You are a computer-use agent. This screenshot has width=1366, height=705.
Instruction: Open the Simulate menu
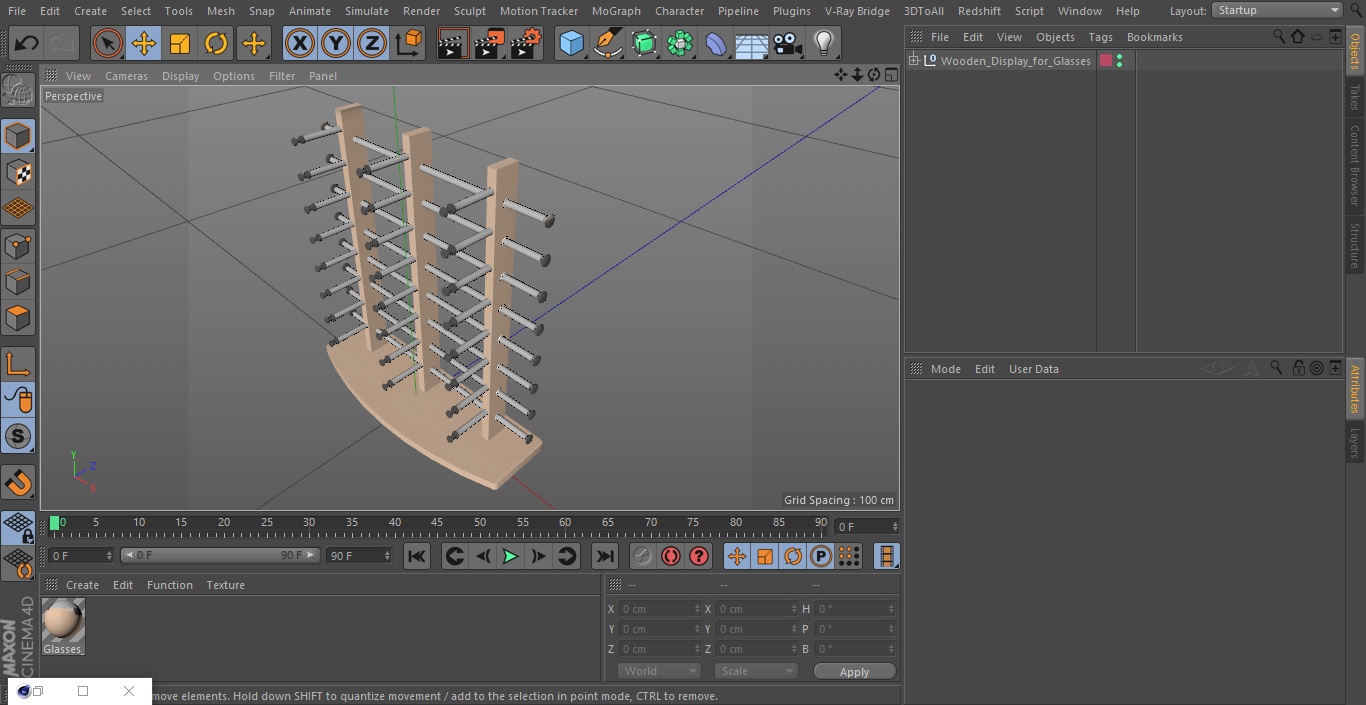coord(367,11)
